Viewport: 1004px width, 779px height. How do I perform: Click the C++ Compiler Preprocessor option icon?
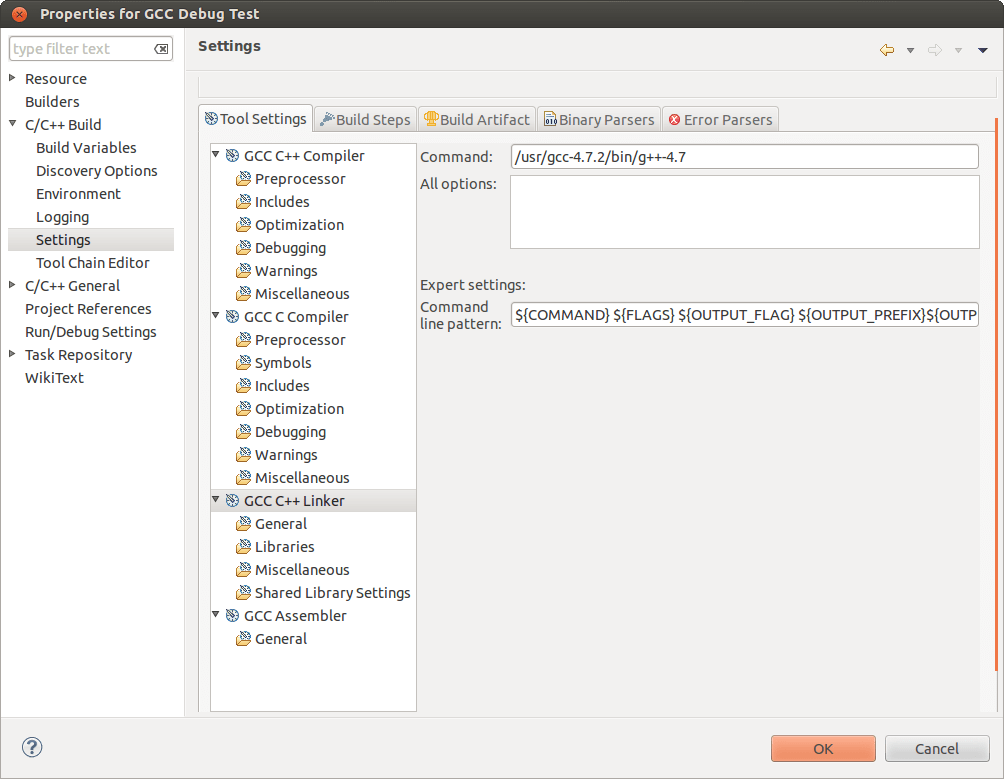coord(243,179)
